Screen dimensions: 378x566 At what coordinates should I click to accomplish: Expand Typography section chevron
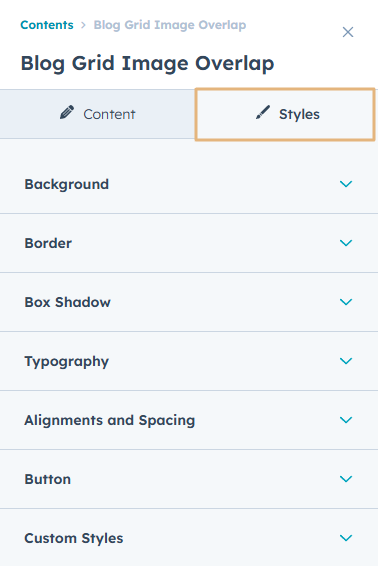[346, 361]
